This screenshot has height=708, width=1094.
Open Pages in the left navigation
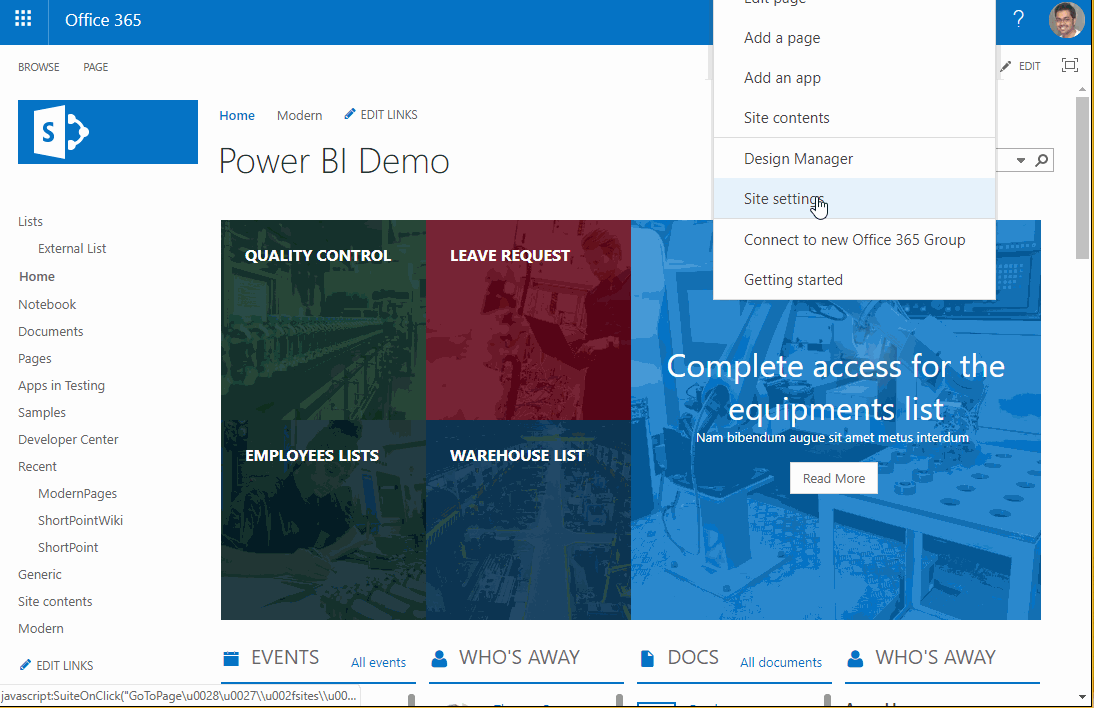click(x=35, y=359)
